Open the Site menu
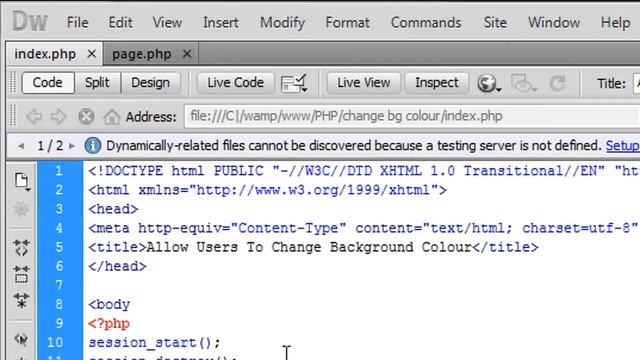This screenshot has height=360, width=640. (x=495, y=22)
